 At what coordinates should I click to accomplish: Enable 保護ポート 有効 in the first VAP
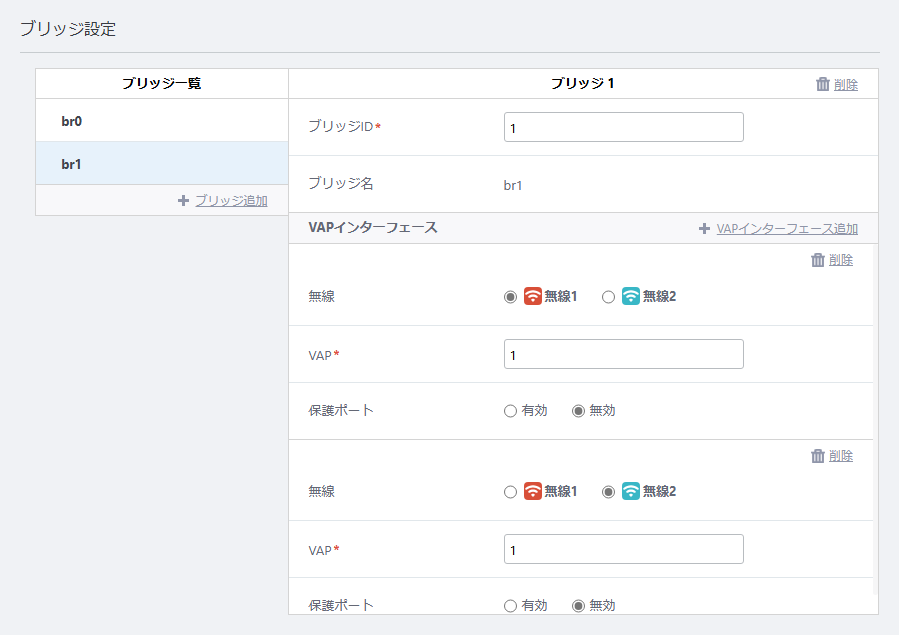coord(510,411)
